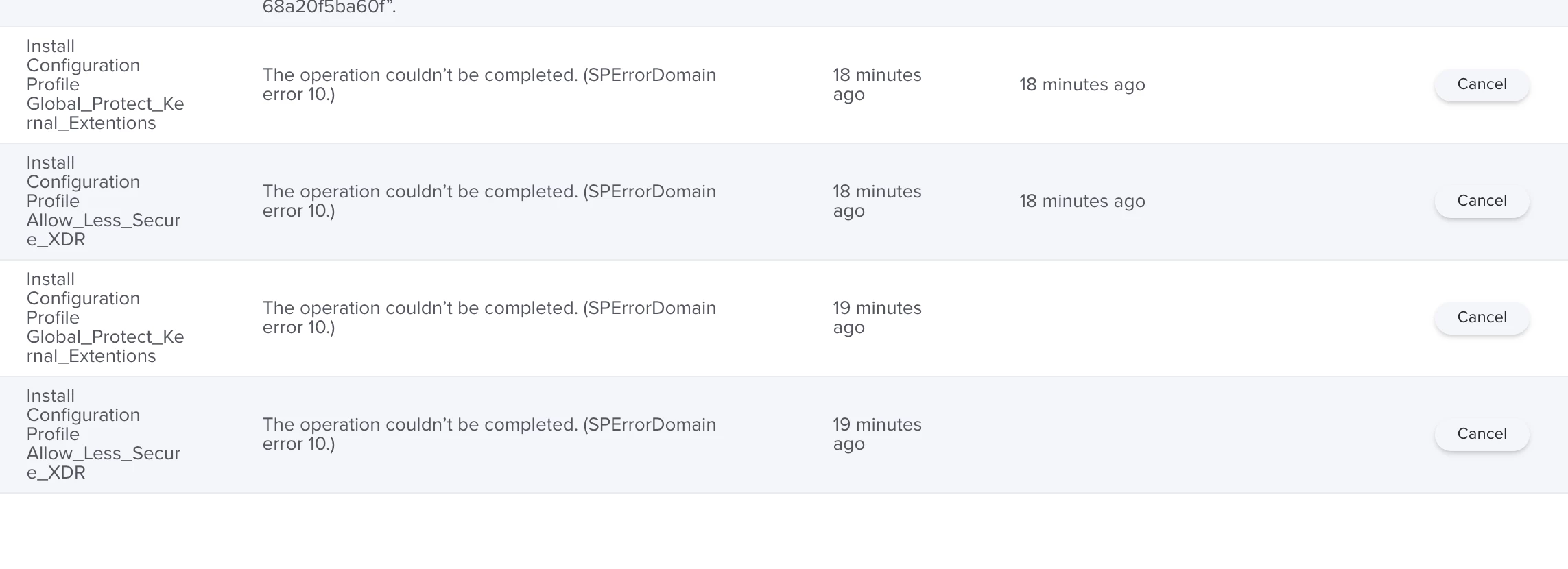1568x569 pixels.
Task: Click single-line '18 minutes ago' in Allow_Less_Secure_XDR row
Action: point(1082,201)
